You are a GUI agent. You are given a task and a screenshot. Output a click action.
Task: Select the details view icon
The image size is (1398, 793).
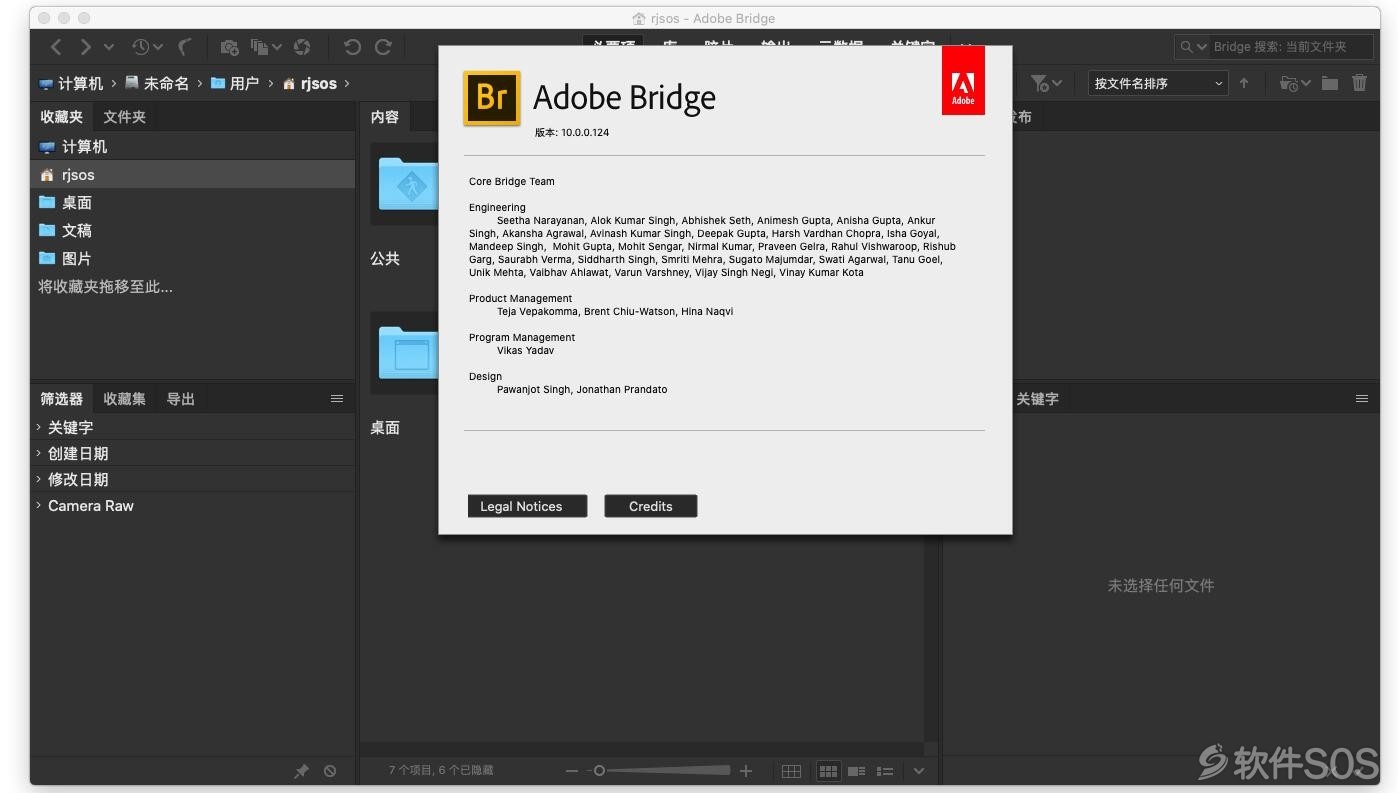(857, 771)
